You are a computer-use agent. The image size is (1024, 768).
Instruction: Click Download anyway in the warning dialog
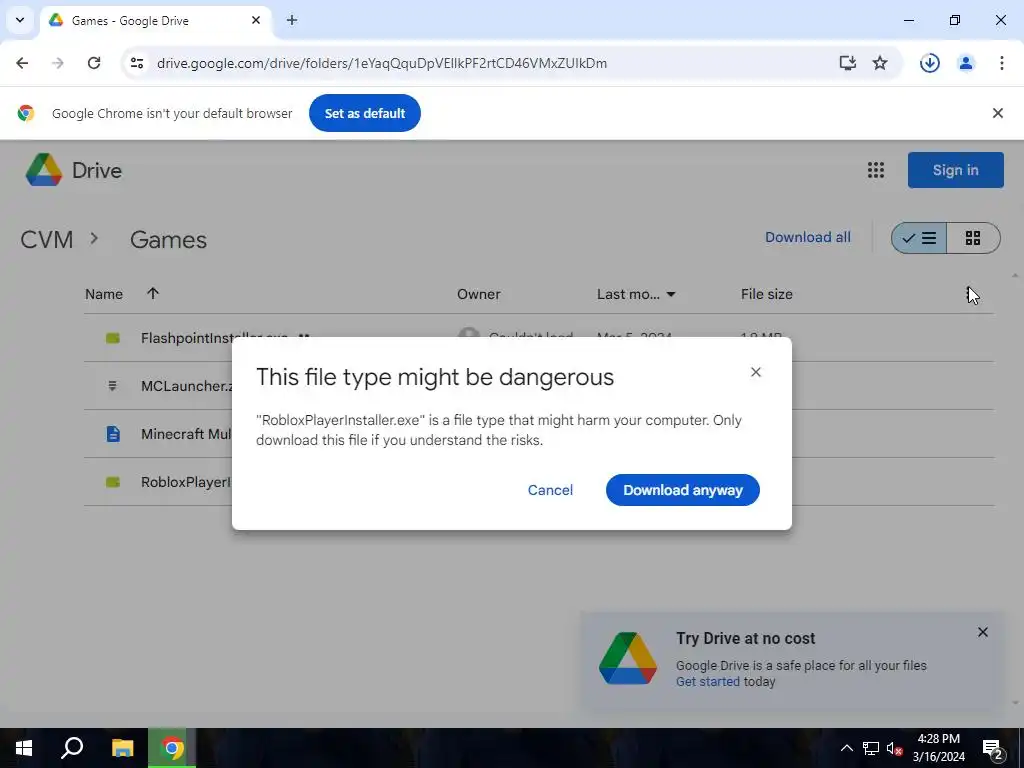pyautogui.click(x=682, y=490)
